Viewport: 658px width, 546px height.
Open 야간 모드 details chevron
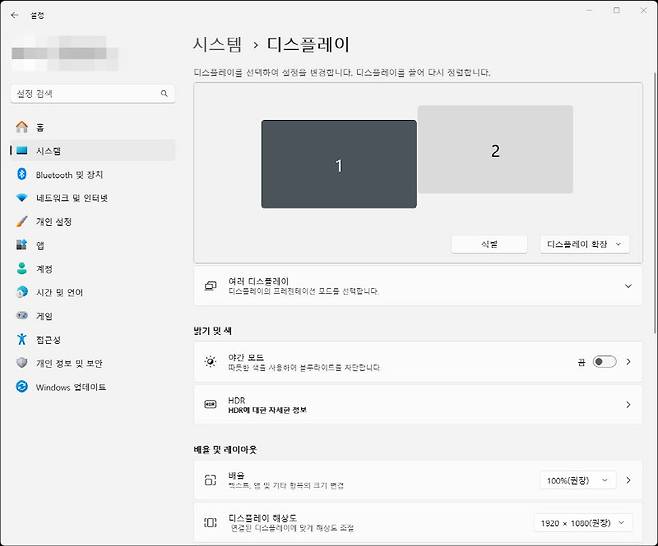[628, 362]
